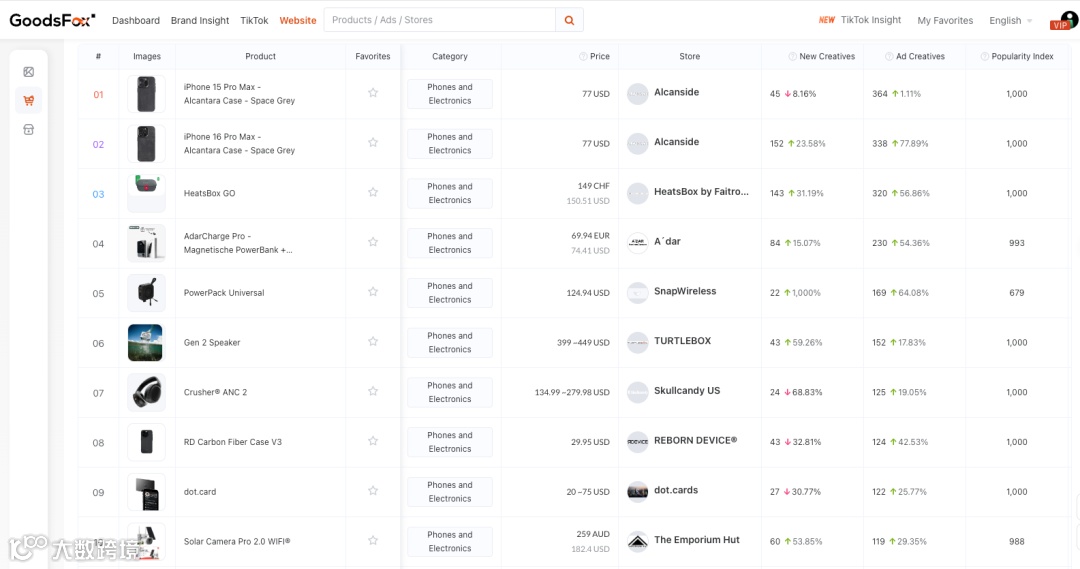Click the Products / Ads / Stores search field
The width and height of the screenshot is (1080, 569).
click(439, 20)
